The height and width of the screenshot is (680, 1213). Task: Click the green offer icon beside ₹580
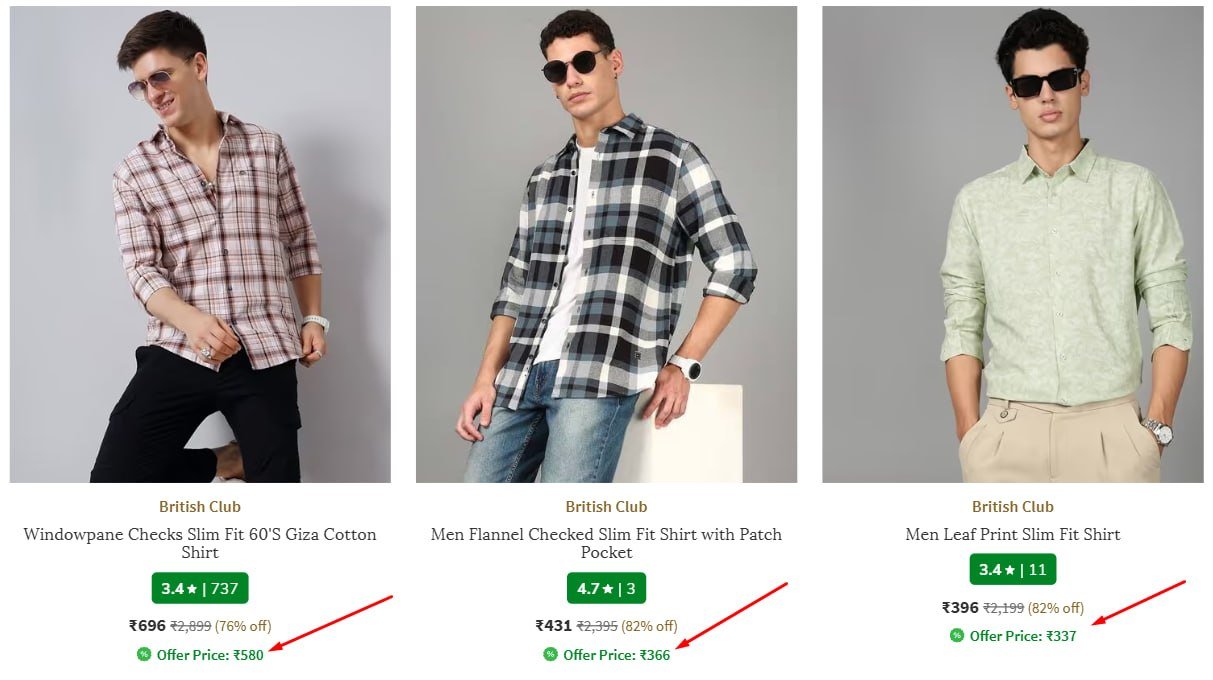point(144,655)
